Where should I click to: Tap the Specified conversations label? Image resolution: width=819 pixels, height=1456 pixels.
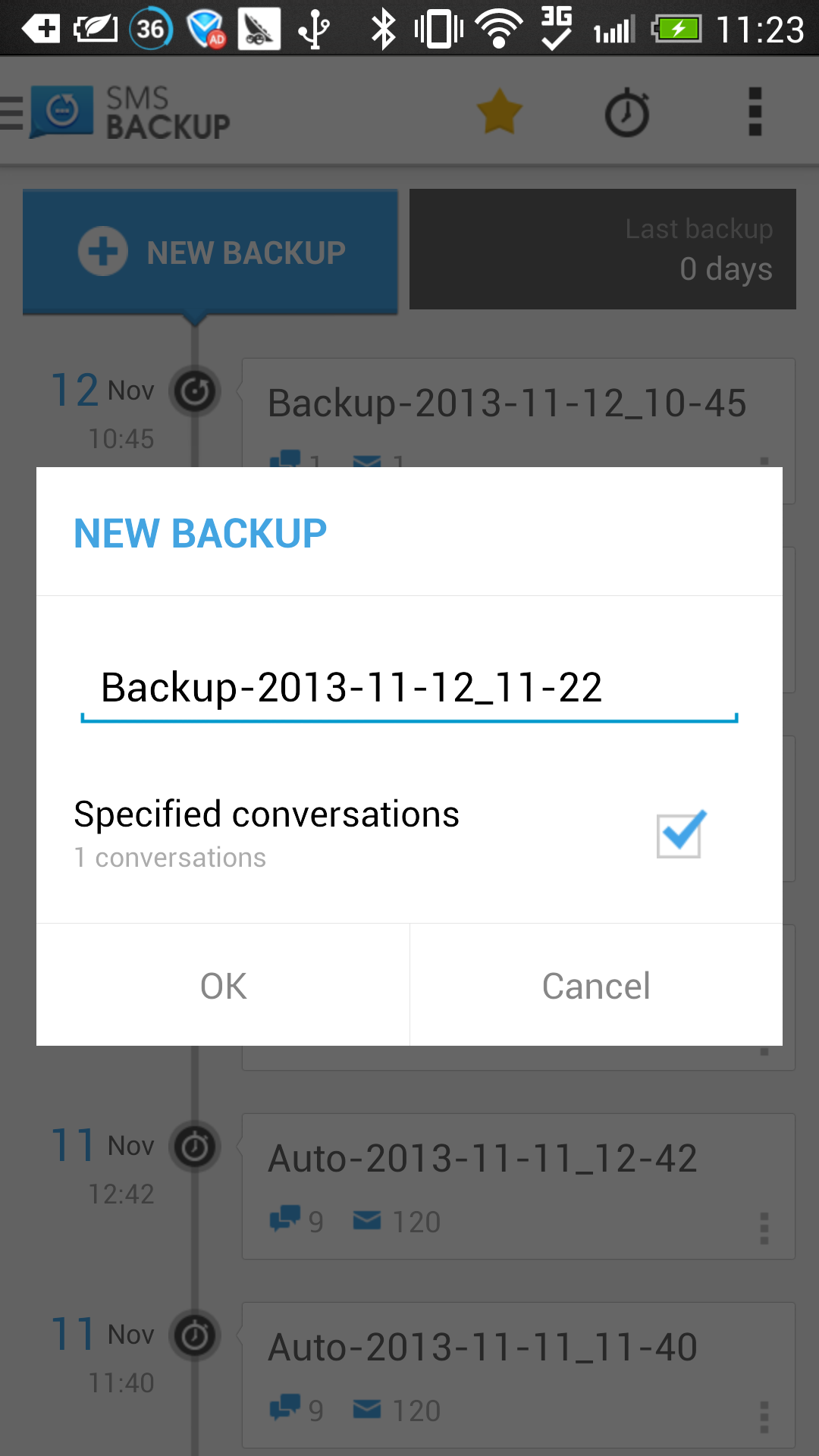[x=267, y=814]
